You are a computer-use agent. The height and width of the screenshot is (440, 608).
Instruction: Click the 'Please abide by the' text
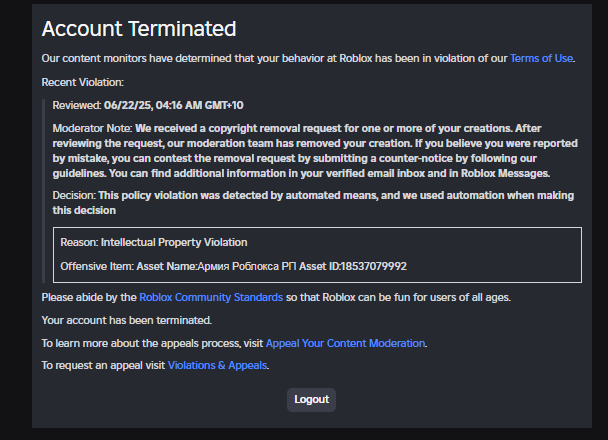click(89, 297)
